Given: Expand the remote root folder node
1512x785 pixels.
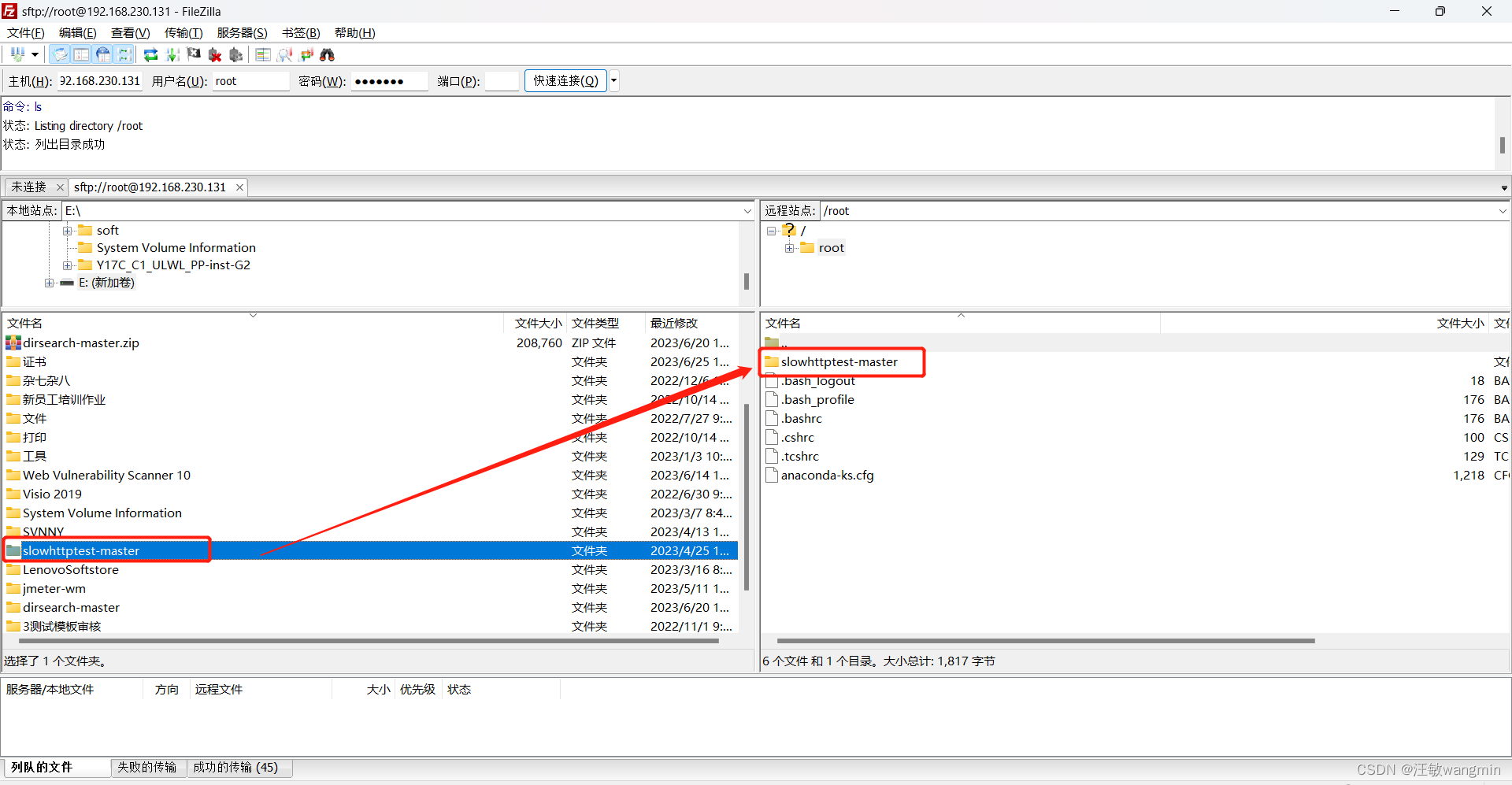Looking at the screenshot, I should point(789,248).
